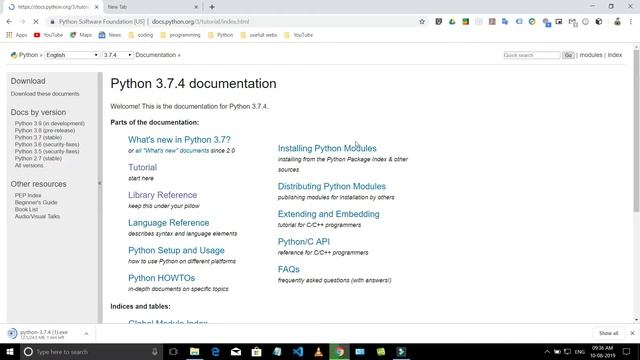Open File Explorer from the taskbar
This screenshot has height=360, width=640.
pos(195,352)
